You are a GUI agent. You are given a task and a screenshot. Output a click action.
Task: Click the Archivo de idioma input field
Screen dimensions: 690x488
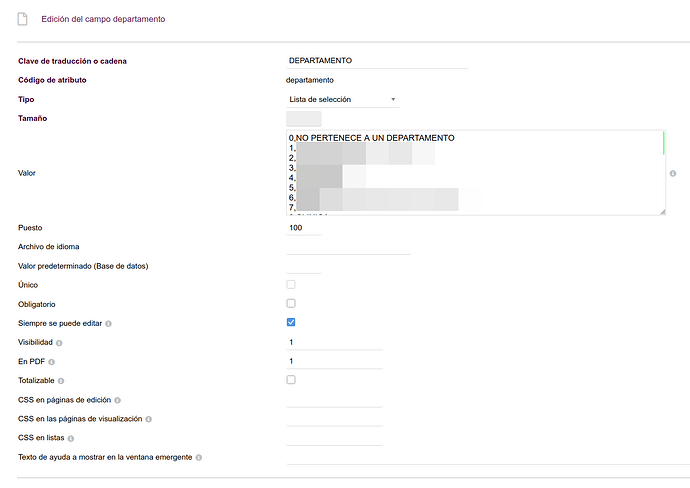click(348, 247)
